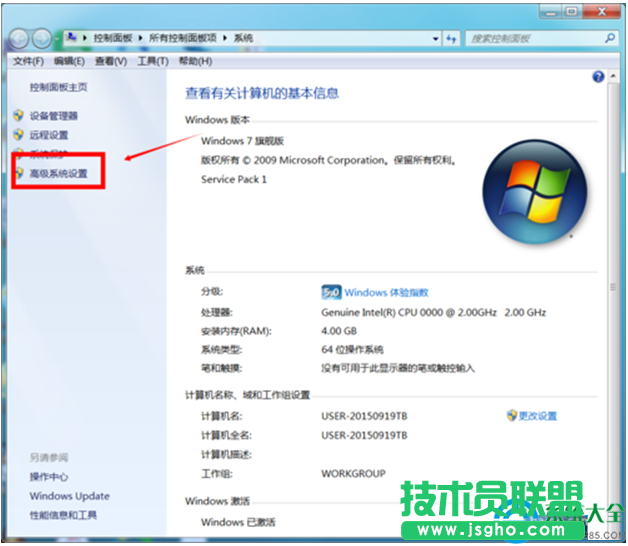Open the 文件(F) menu
The height and width of the screenshot is (546, 628).
[x=28, y=61]
